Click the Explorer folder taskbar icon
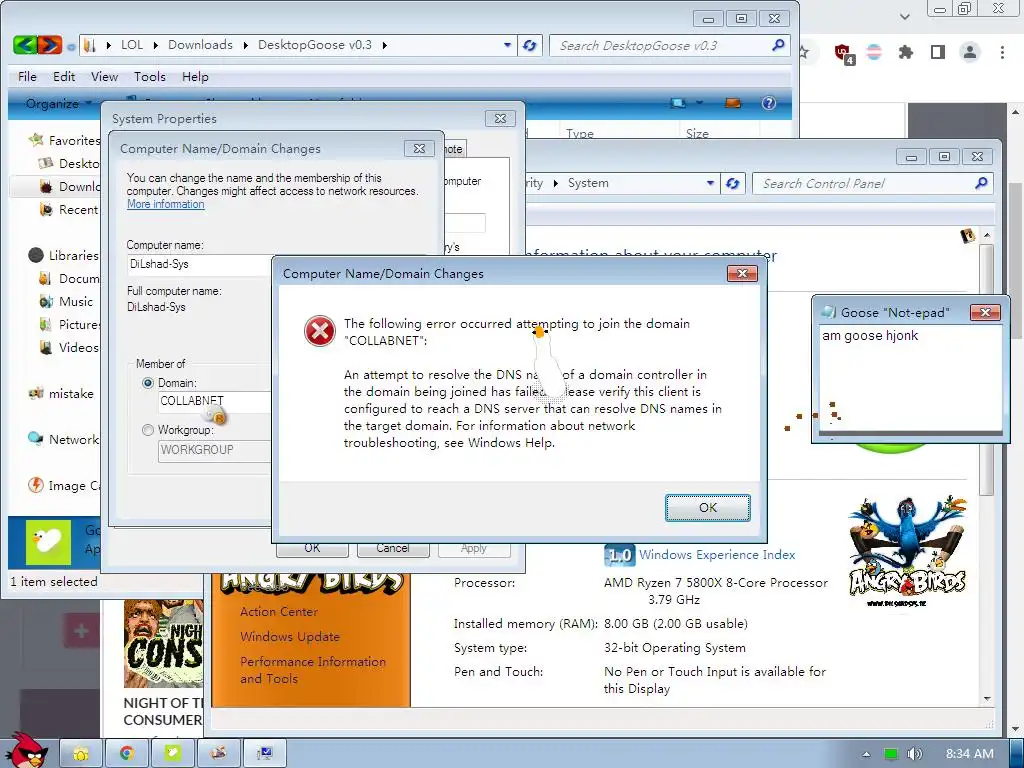Image resolution: width=1024 pixels, height=768 pixels. (x=81, y=753)
